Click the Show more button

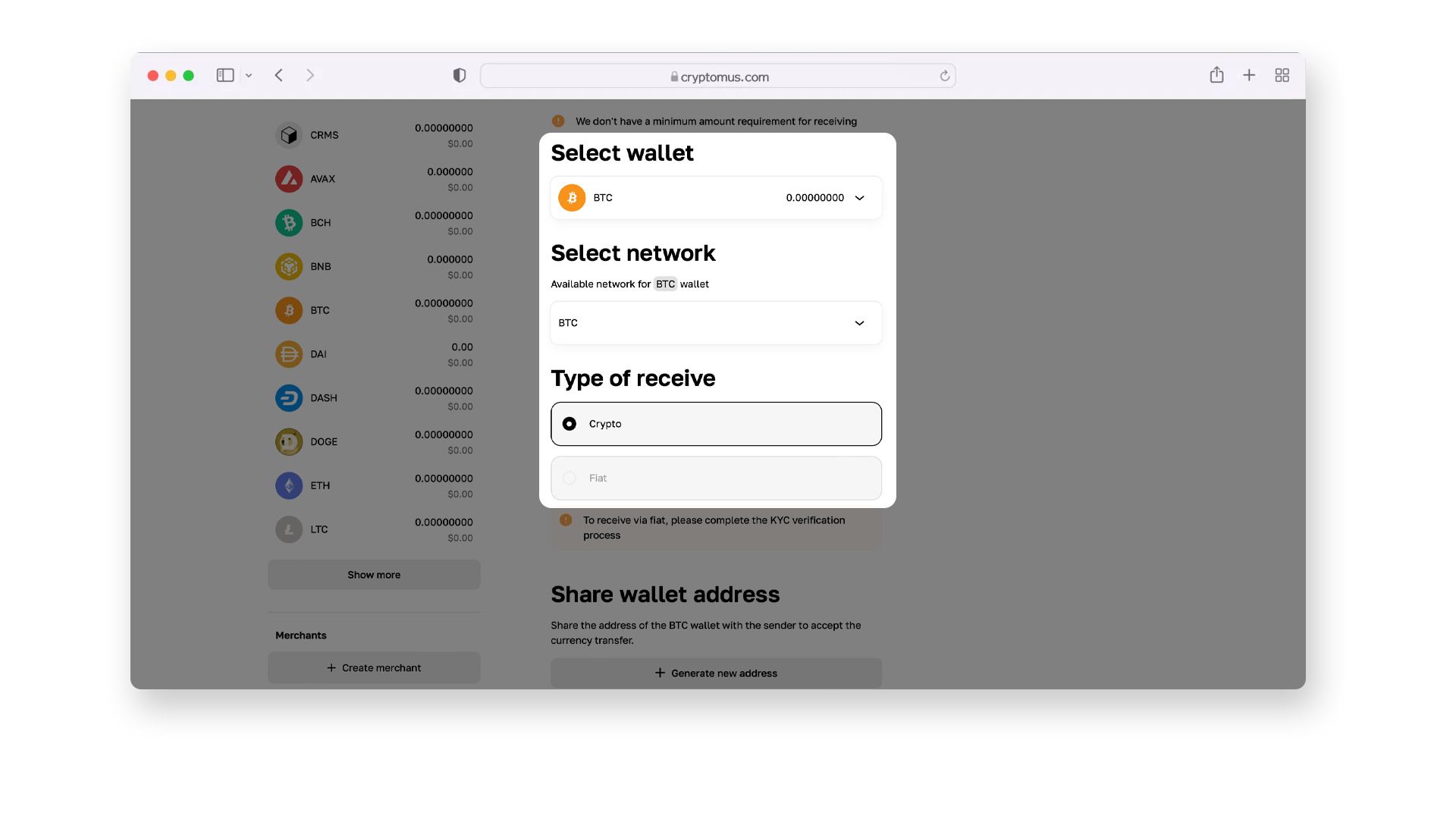[374, 575]
